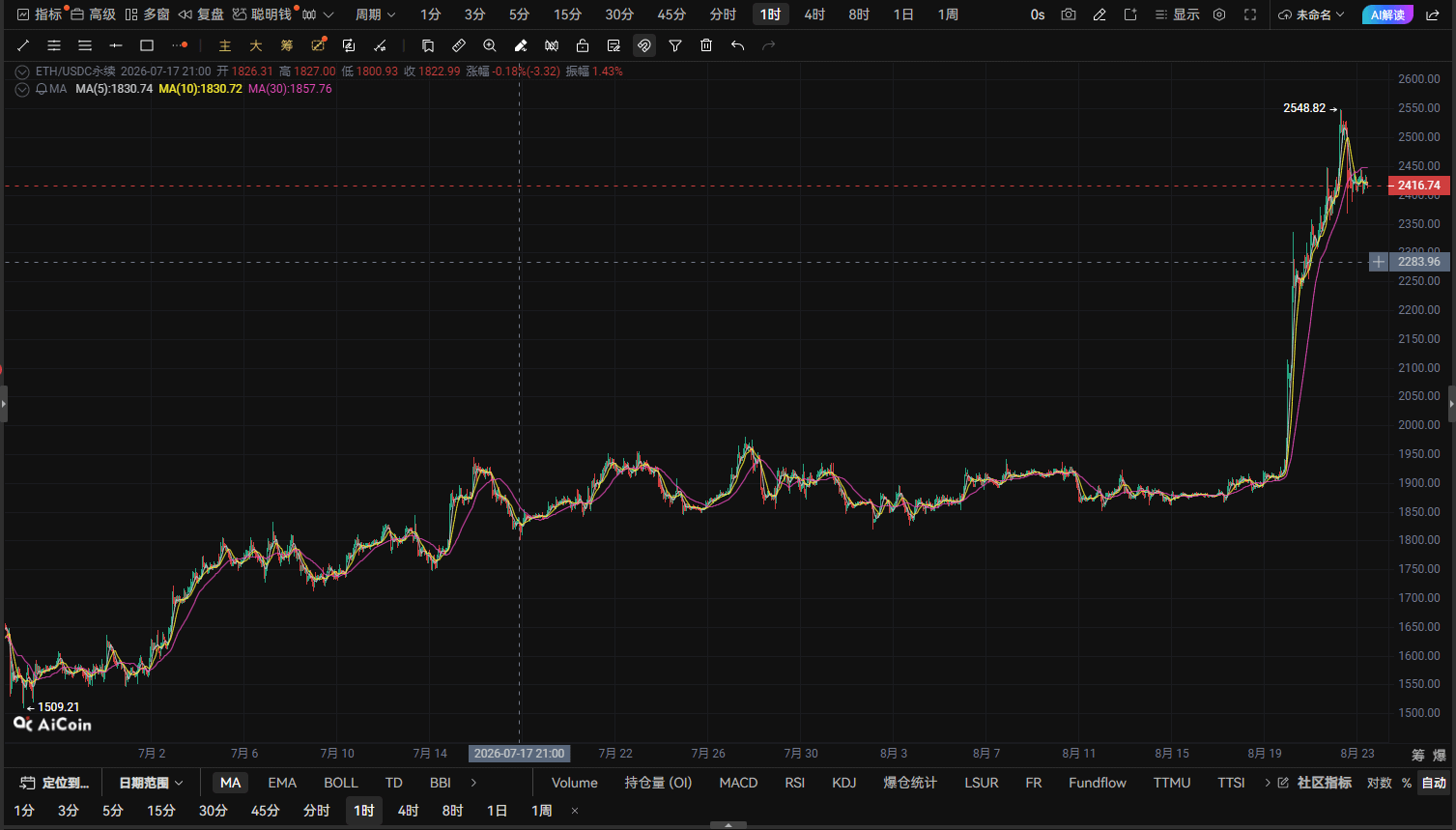Click the add-note icon next to the pencil
This screenshot has height=830, width=1456.
(1130, 14)
